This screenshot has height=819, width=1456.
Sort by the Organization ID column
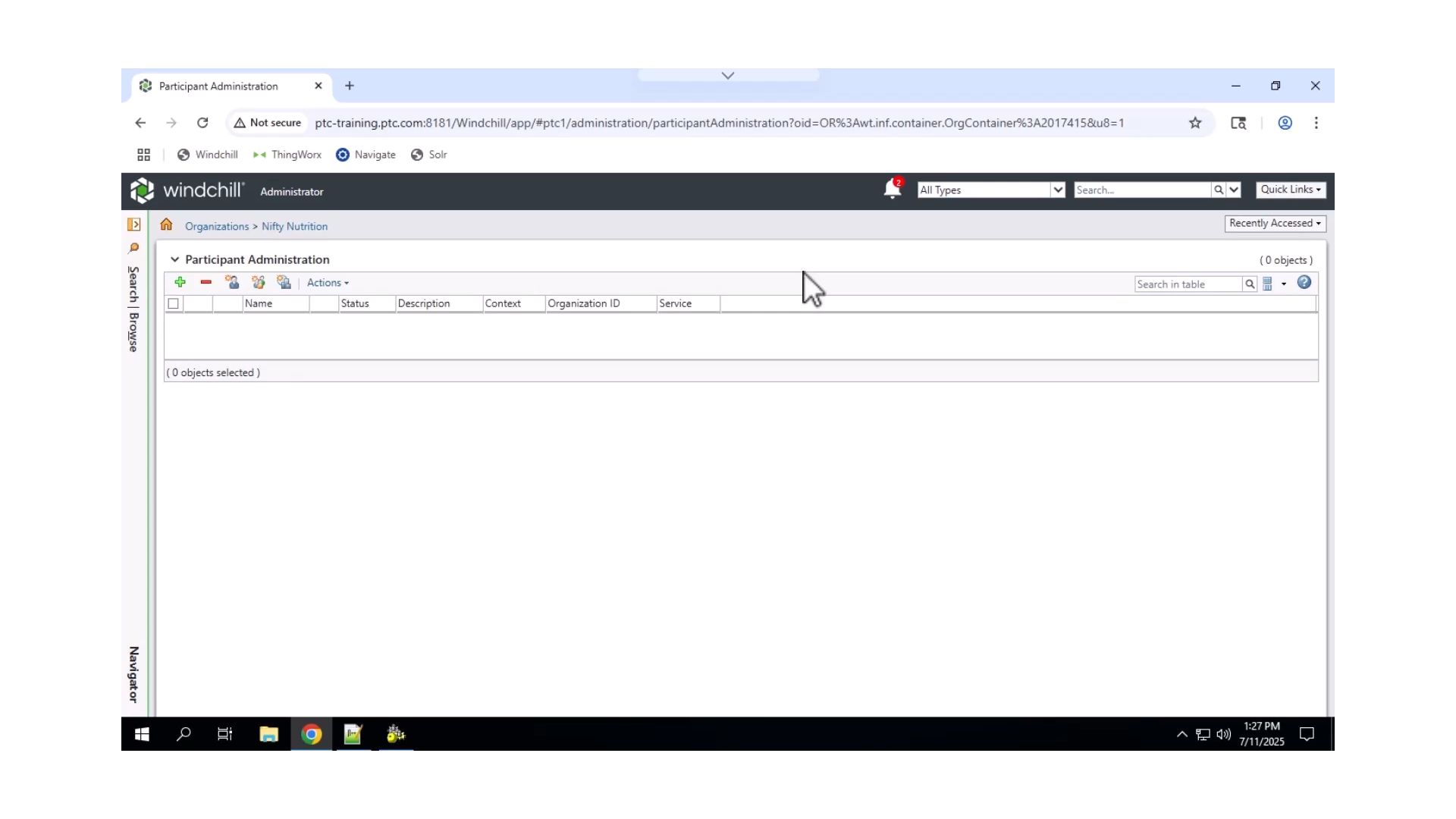click(601, 303)
